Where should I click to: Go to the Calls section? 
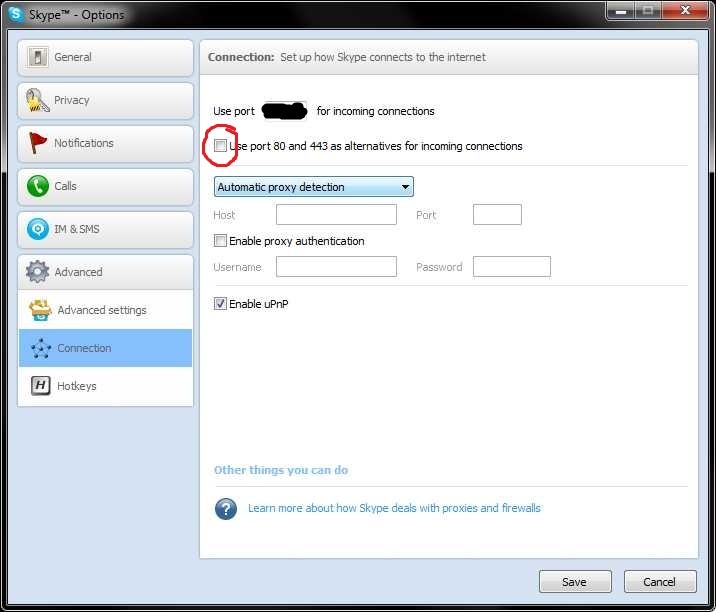(105, 186)
